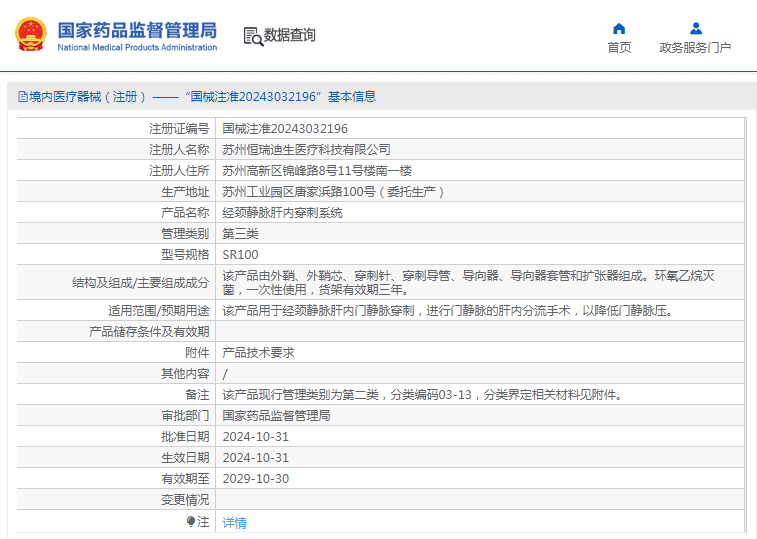Click the 管理类别 row label
Image resolution: width=757 pixels, height=539 pixels.
185,234
